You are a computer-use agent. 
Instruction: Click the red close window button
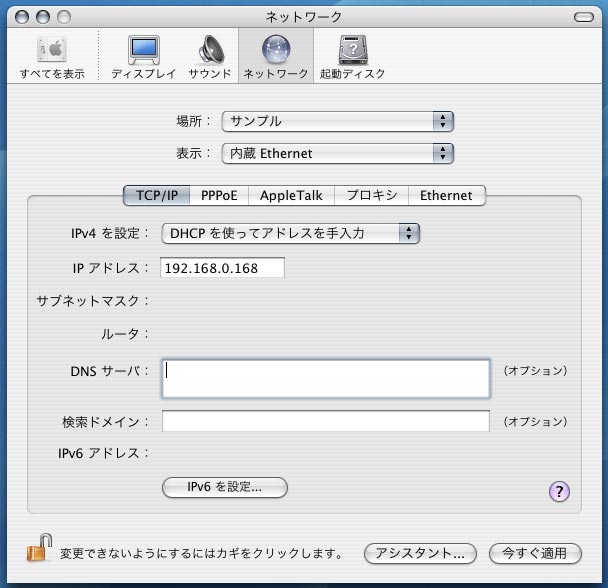click(x=22, y=17)
